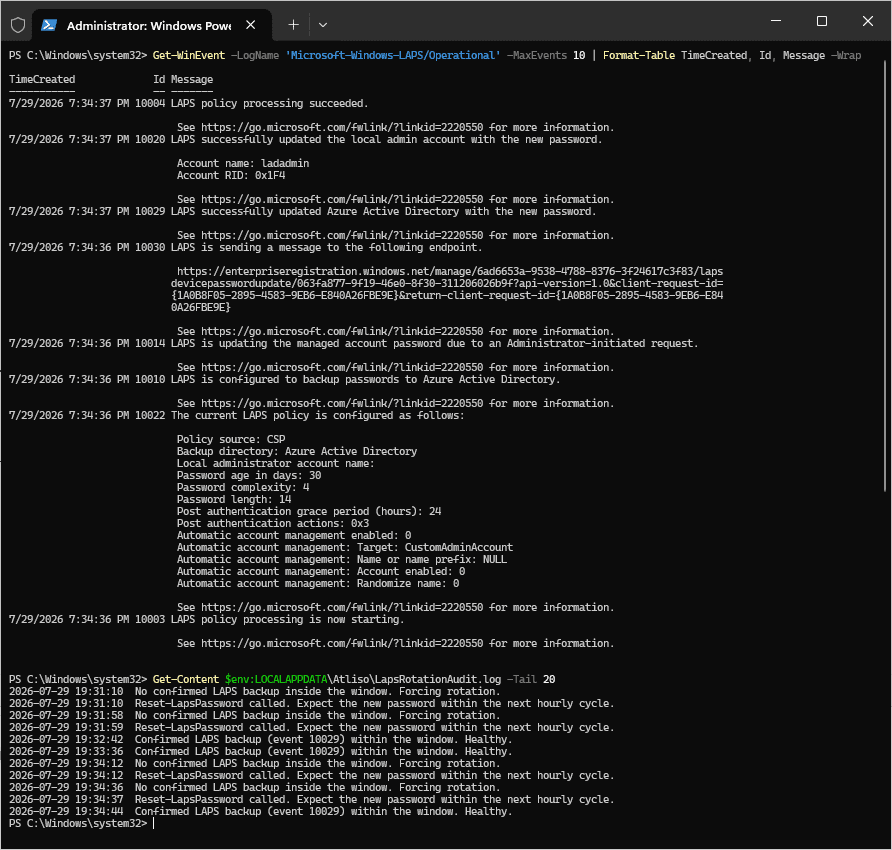Image resolution: width=892 pixels, height=850 pixels.
Task: Click 'Name or name prefix: NULL' line
Action: tap(342, 559)
